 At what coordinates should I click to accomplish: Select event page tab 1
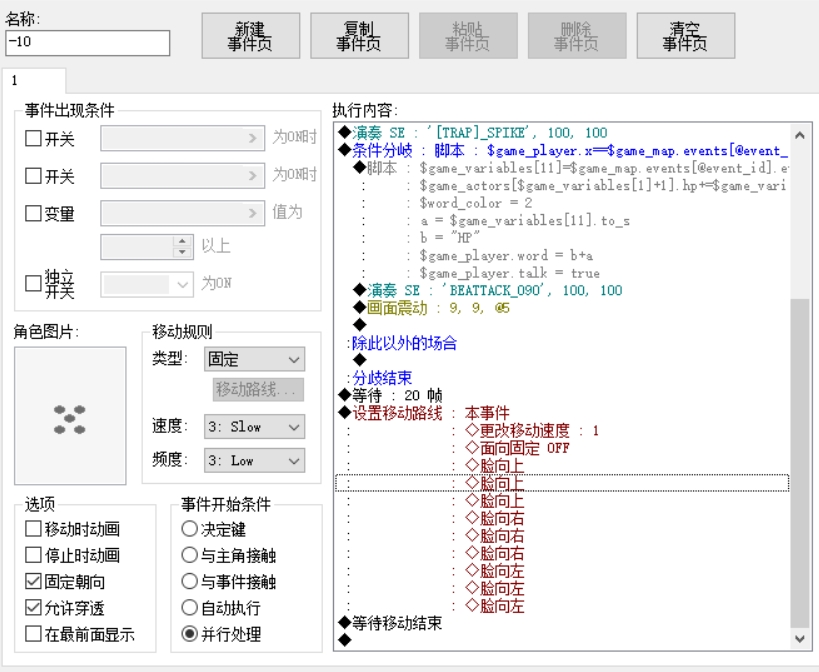click(34, 81)
